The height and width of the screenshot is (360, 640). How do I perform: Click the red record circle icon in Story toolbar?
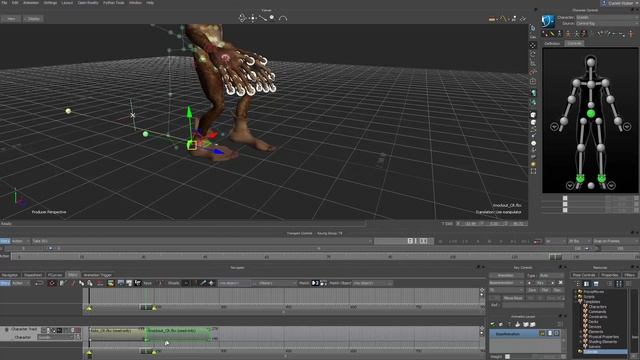coord(52,283)
